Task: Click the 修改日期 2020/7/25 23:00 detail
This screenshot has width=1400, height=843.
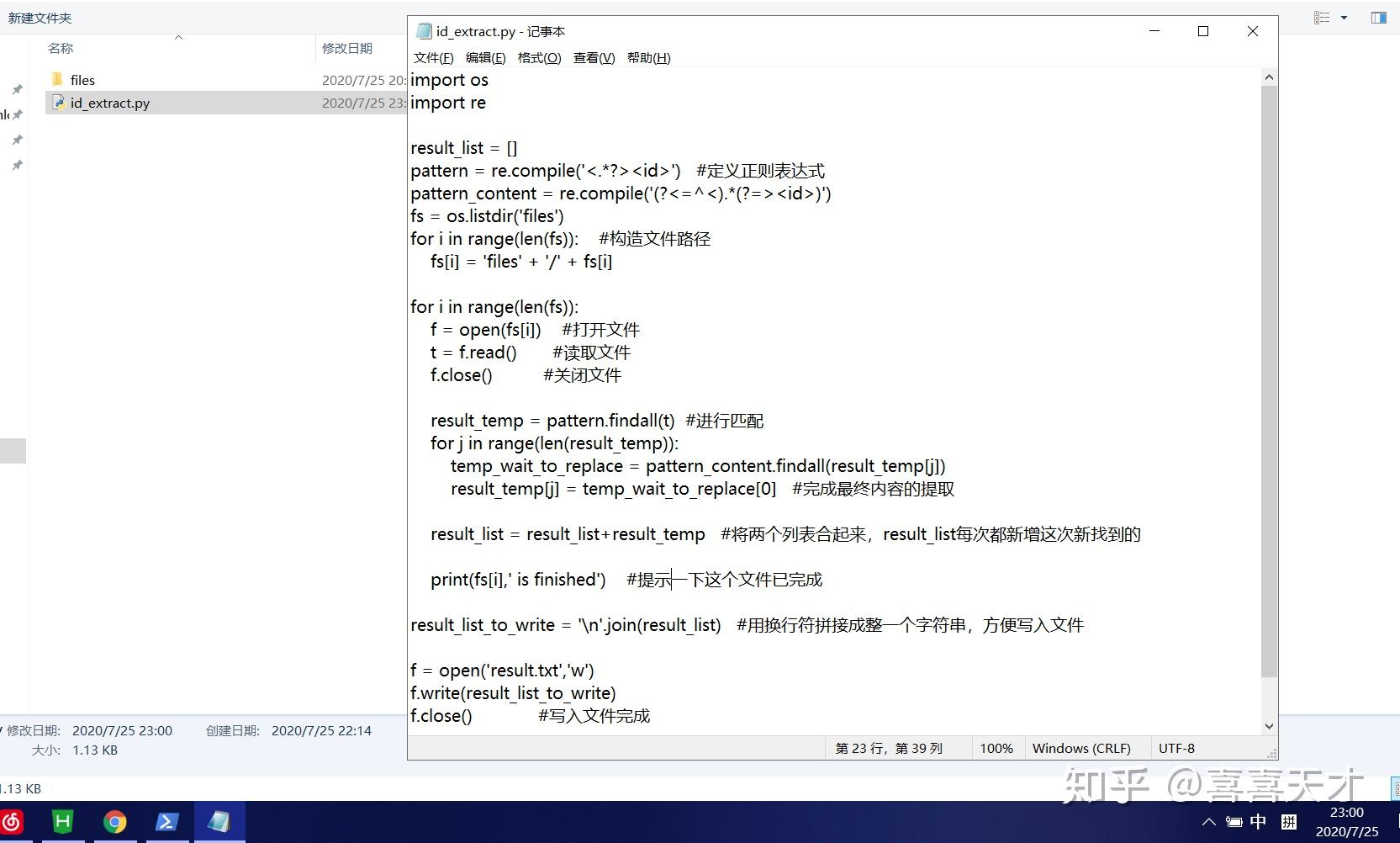Action: (122, 730)
